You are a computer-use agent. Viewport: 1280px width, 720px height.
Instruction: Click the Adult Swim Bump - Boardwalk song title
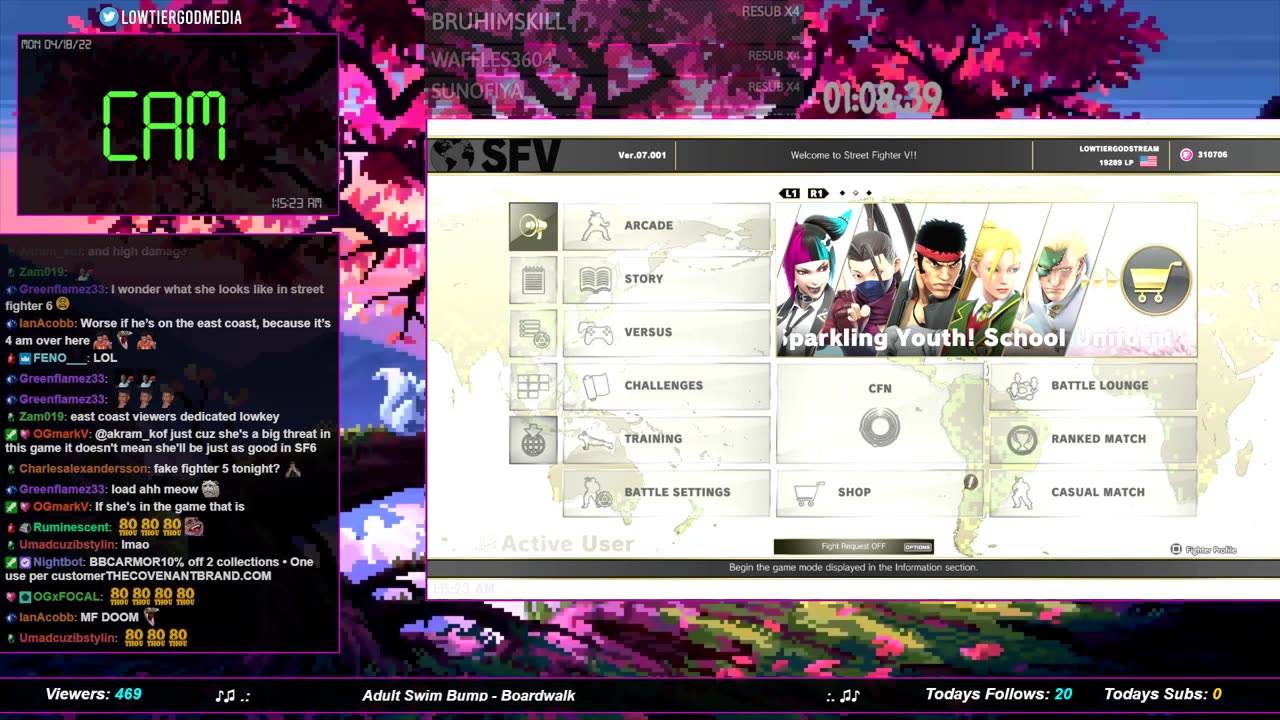[469, 695]
